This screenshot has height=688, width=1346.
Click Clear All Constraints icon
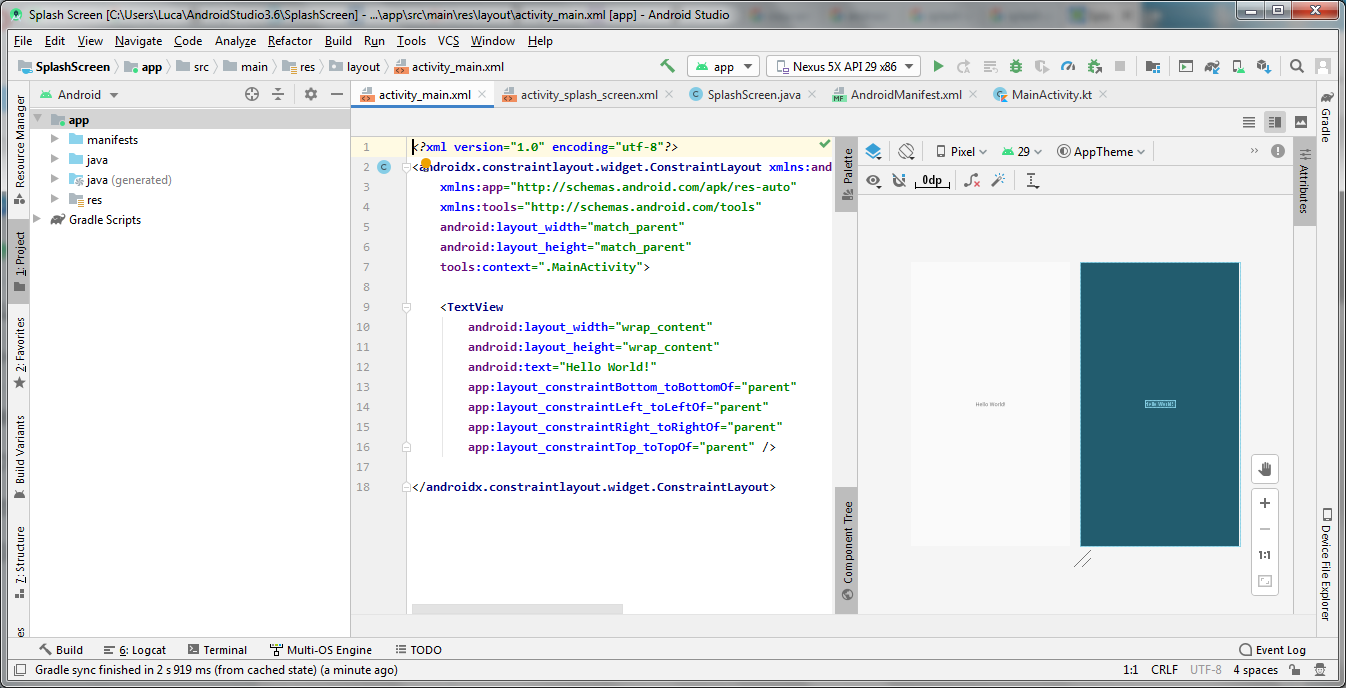pos(971,180)
